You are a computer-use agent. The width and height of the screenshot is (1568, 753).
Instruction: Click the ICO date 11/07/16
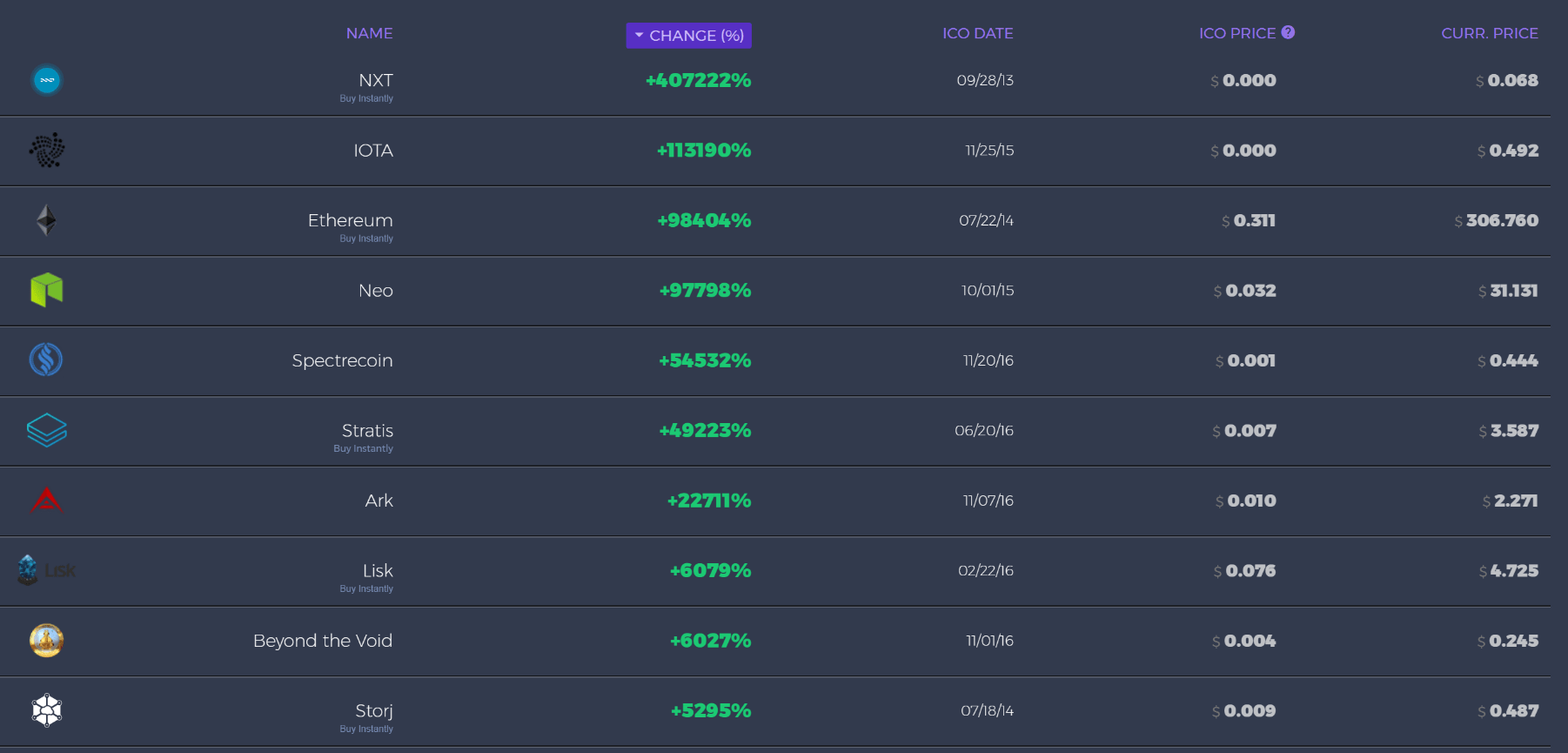[988, 501]
